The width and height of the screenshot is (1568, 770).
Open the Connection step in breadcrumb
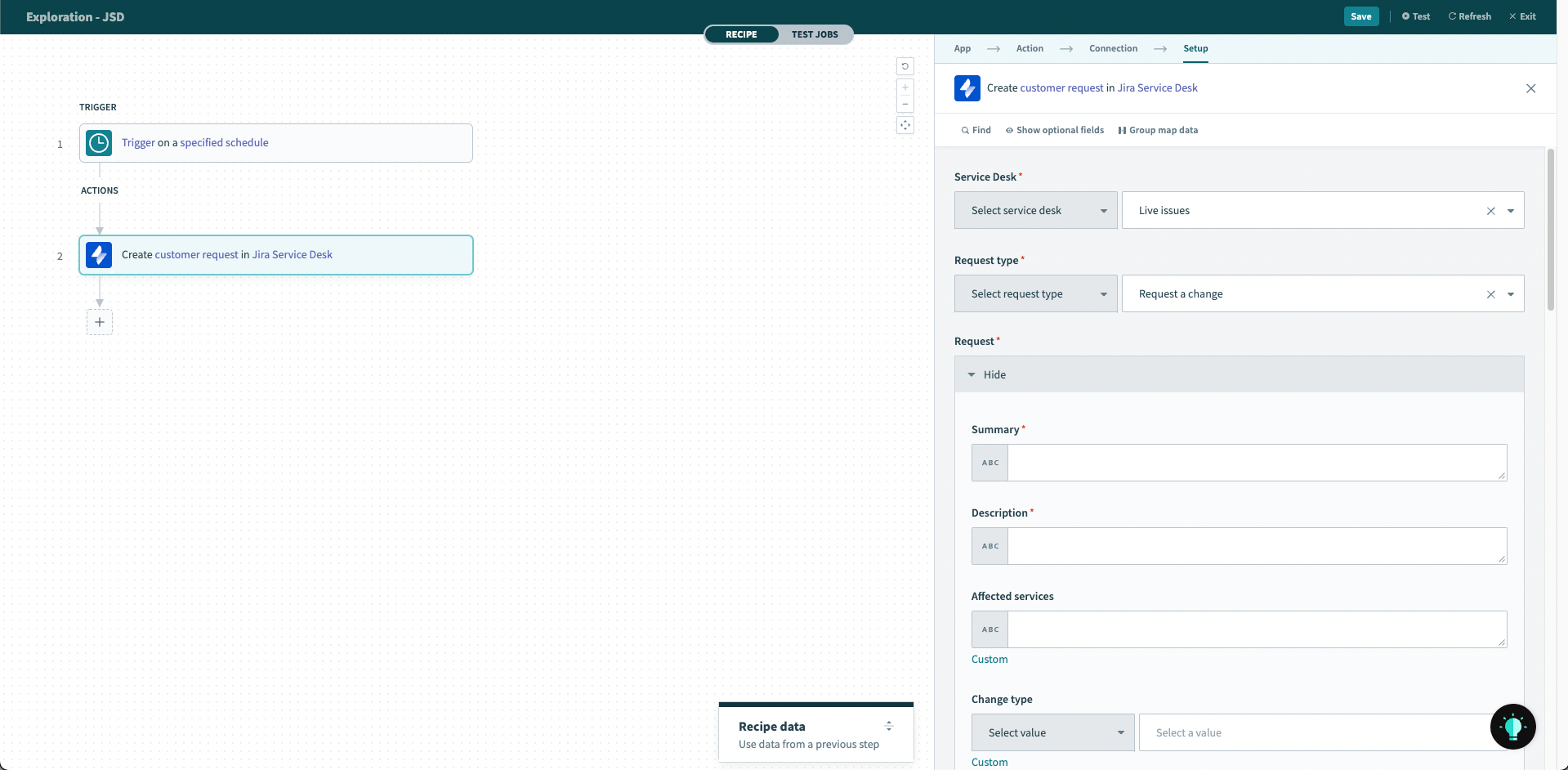click(1112, 48)
